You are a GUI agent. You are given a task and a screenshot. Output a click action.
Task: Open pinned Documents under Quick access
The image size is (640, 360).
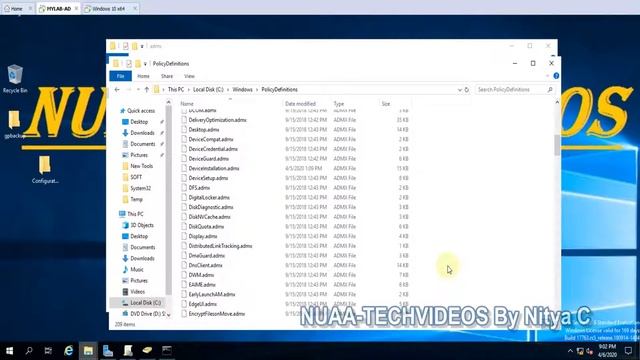pos(142,144)
